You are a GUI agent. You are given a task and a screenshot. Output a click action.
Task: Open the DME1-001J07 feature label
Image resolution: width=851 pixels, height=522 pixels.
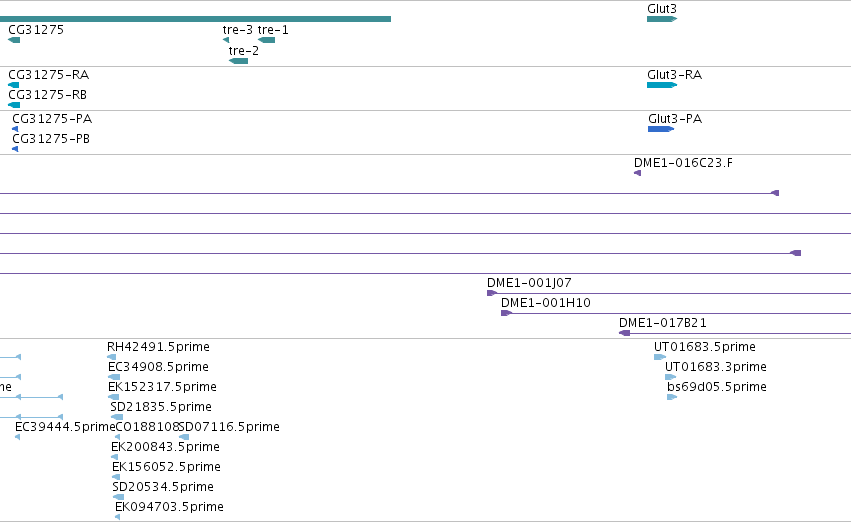pos(529,283)
